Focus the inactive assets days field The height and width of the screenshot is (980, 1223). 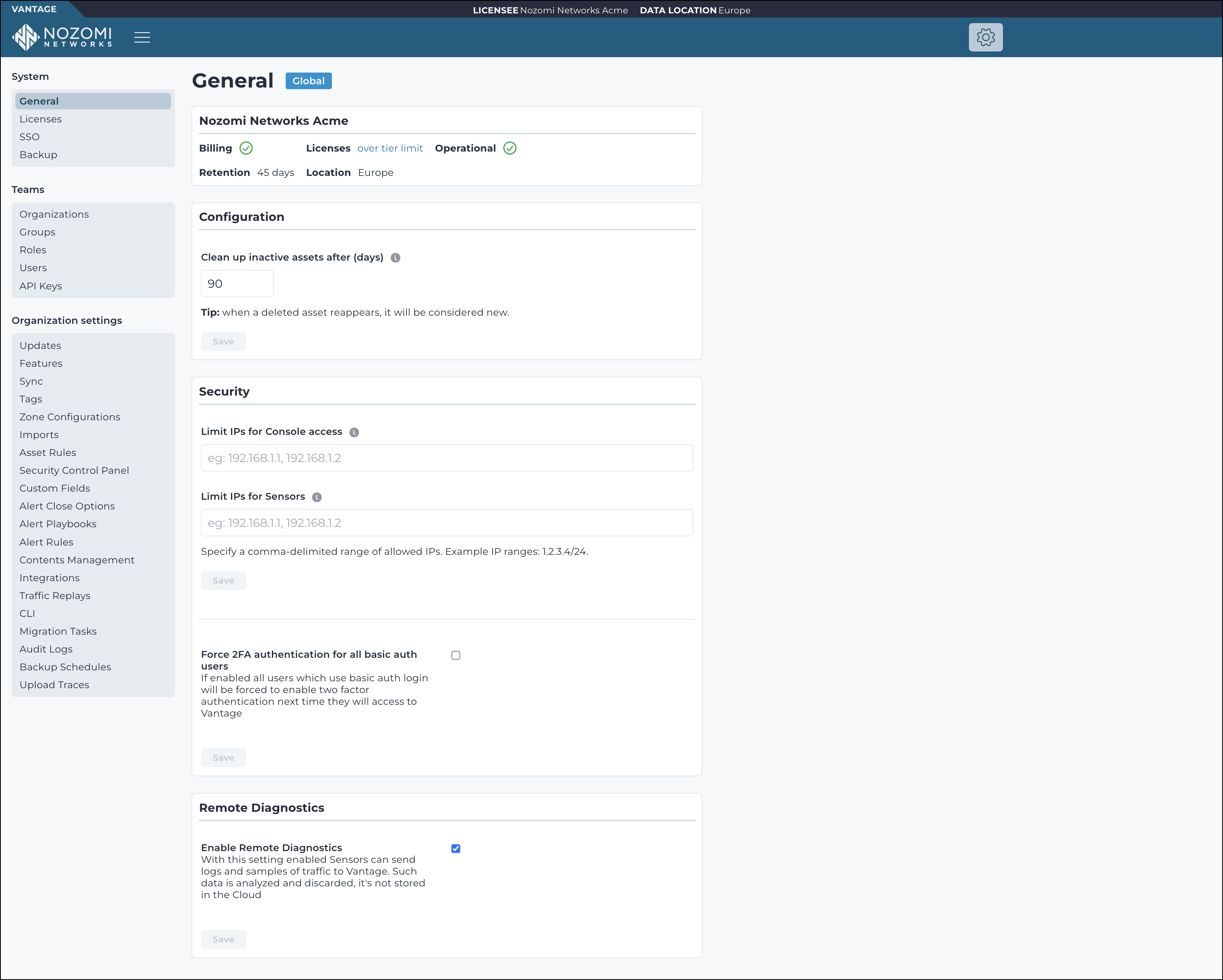coord(237,284)
